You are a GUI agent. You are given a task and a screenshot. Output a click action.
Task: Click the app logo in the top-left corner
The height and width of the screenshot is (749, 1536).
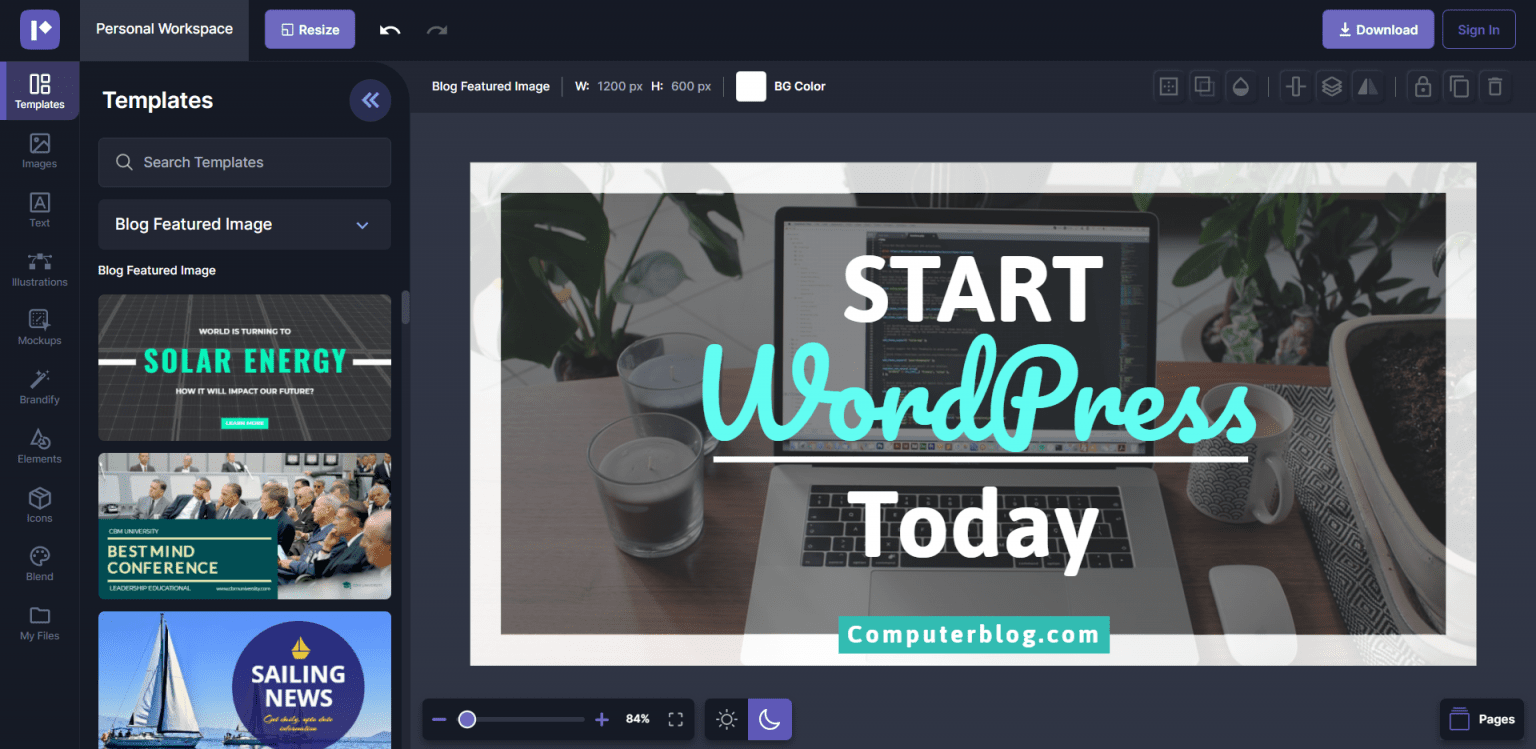[x=40, y=30]
